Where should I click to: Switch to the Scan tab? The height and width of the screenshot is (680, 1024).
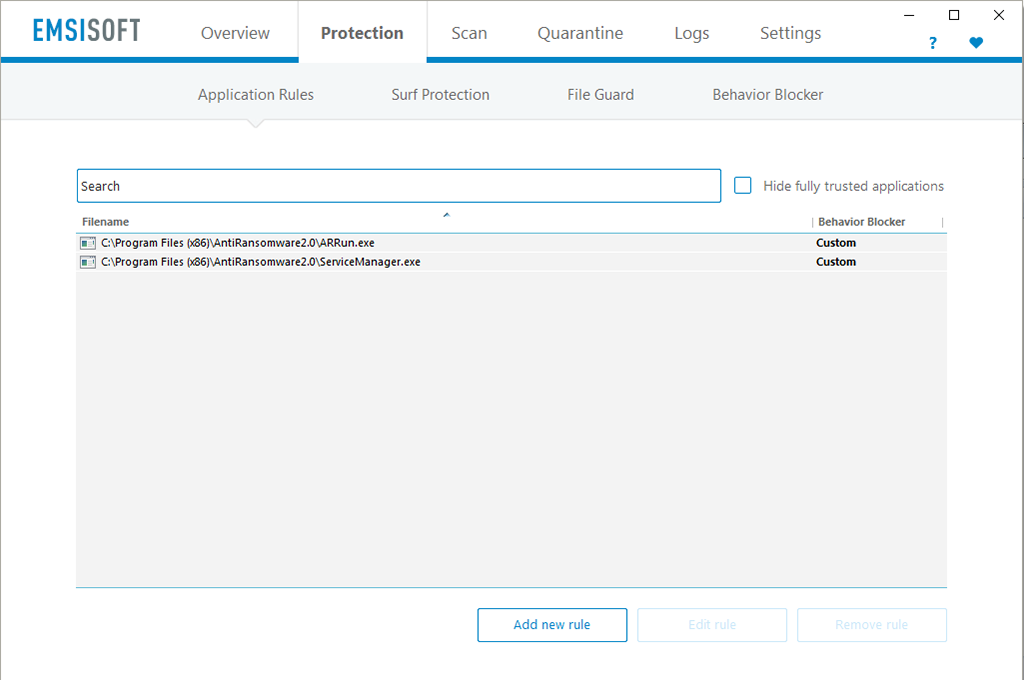pyautogui.click(x=469, y=33)
